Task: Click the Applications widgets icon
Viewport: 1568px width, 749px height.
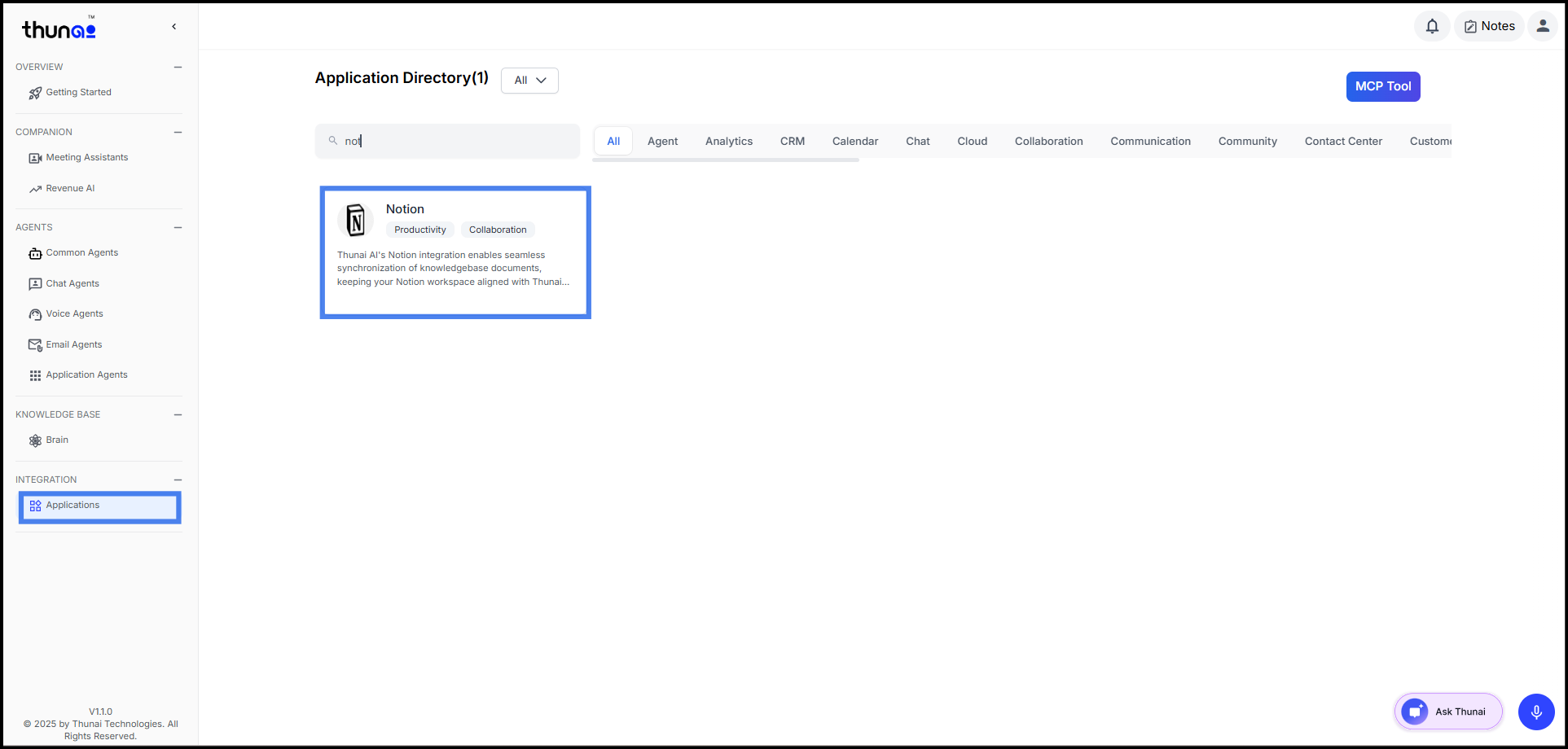Action: [35, 506]
